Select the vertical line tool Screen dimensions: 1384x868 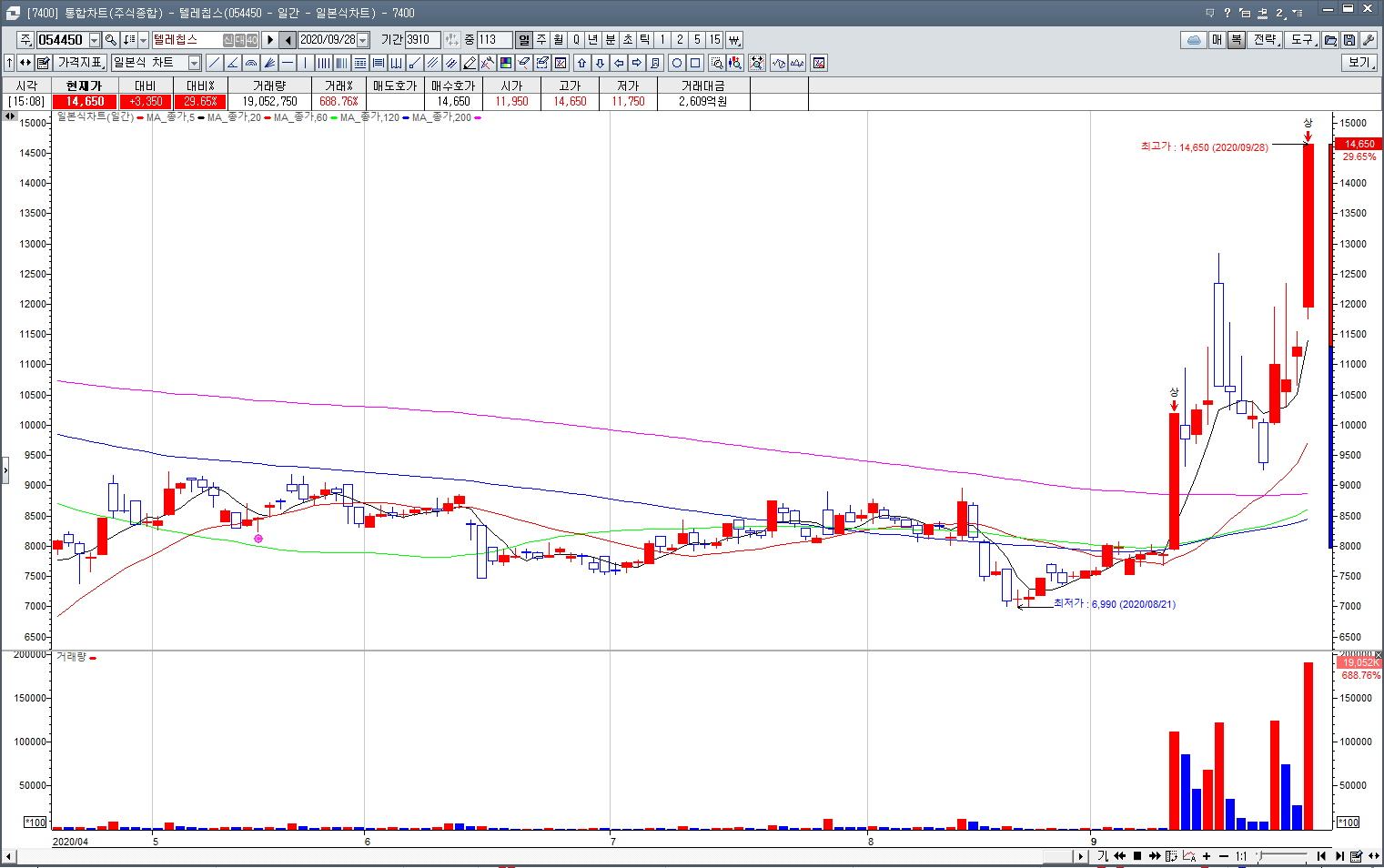coord(306,63)
